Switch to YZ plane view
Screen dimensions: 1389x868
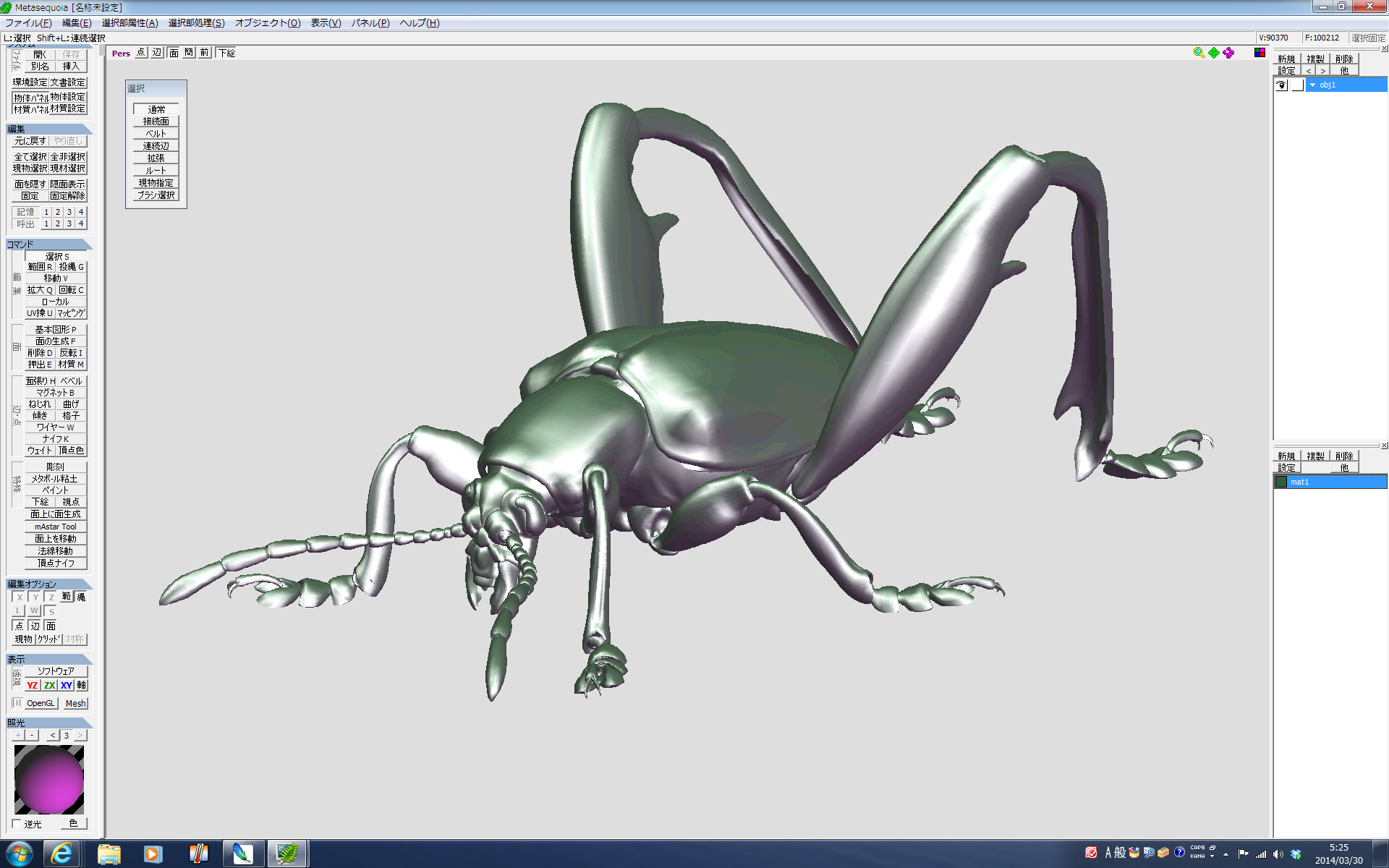pos(33,685)
